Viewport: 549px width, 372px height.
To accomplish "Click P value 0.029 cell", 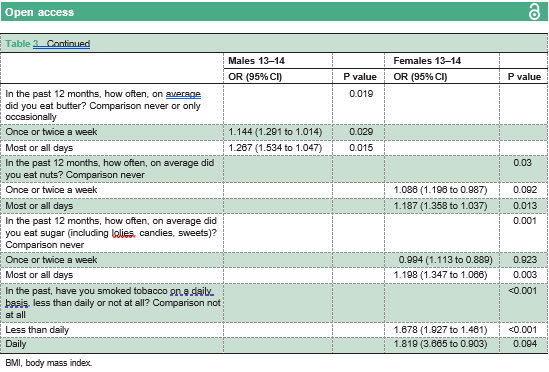I will tap(361, 132).
